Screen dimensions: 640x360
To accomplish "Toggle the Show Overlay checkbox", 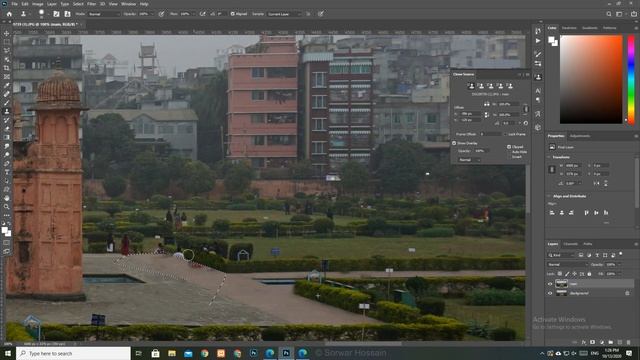I will [454, 143].
